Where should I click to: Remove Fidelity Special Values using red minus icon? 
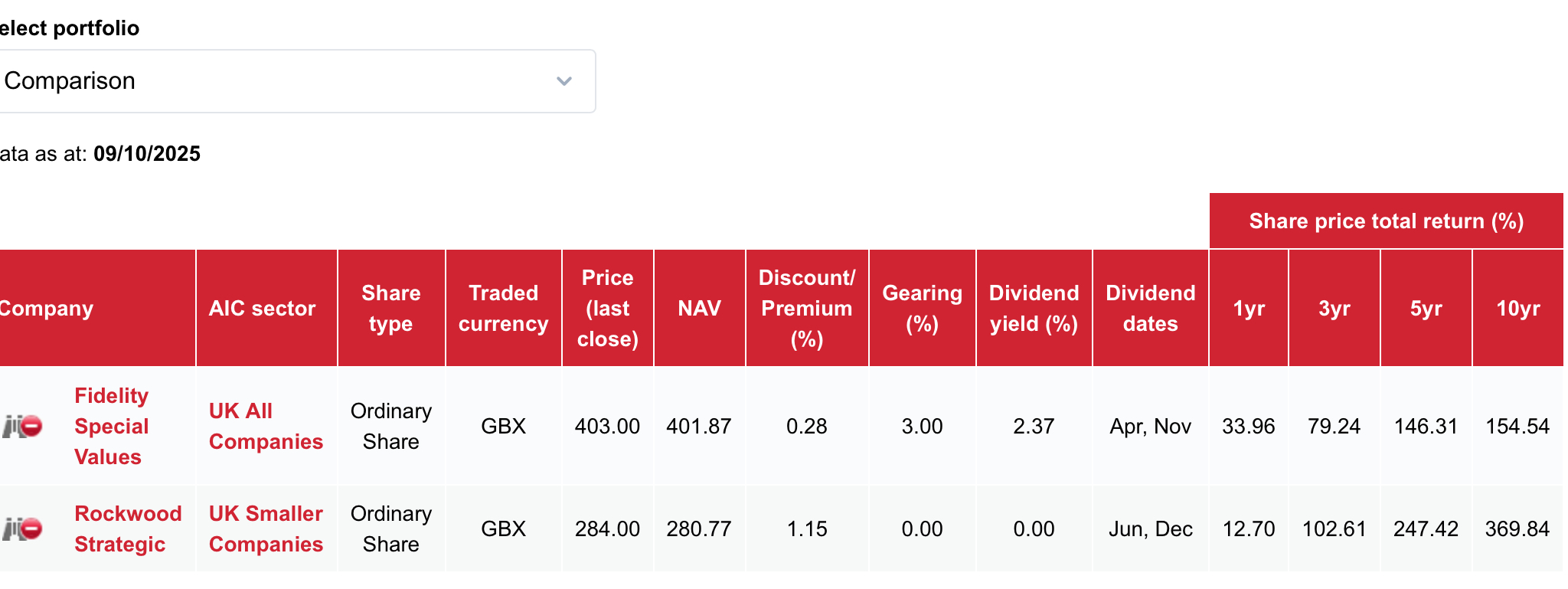pyautogui.click(x=31, y=426)
